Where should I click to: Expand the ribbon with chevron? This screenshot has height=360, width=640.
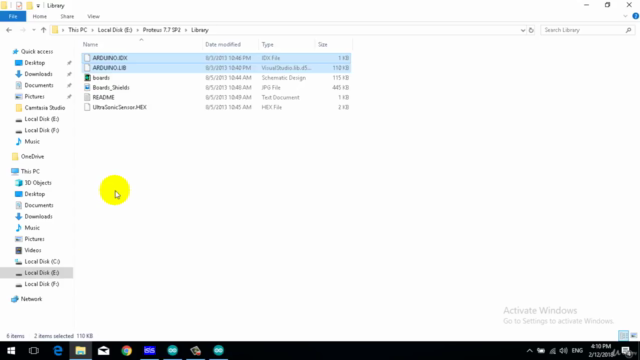point(625,16)
